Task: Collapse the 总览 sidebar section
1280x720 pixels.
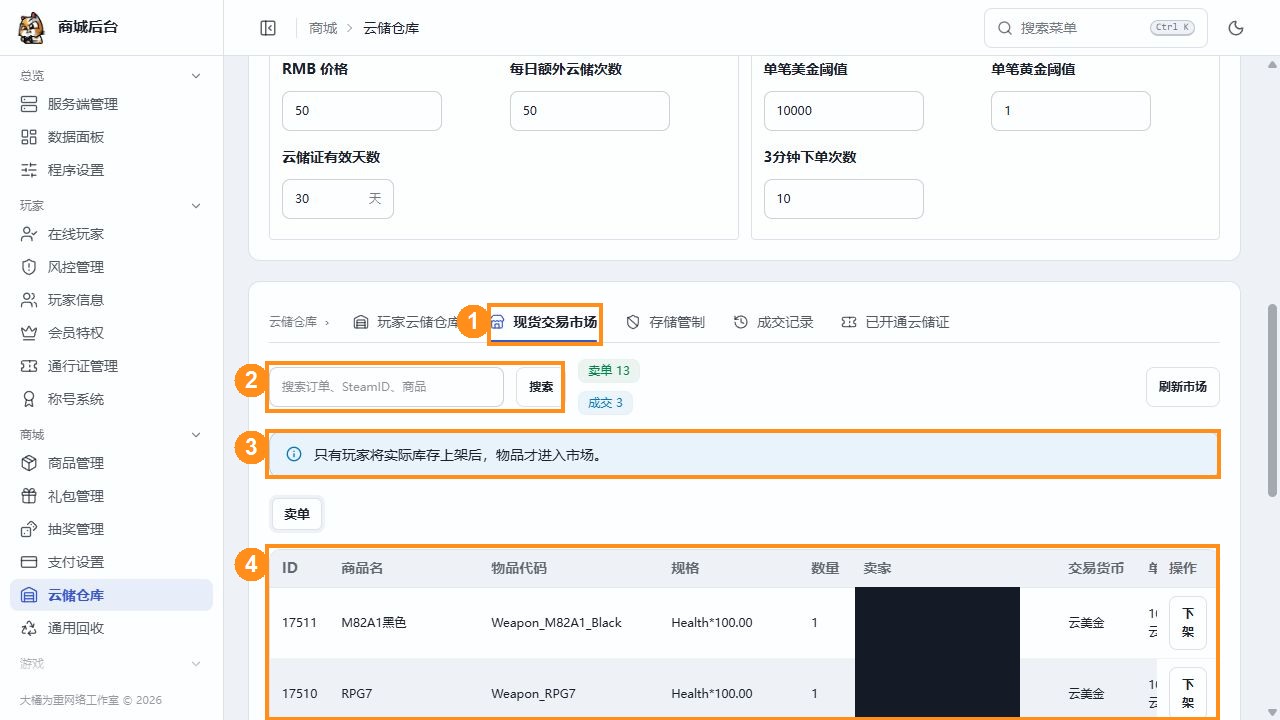Action: click(196, 76)
